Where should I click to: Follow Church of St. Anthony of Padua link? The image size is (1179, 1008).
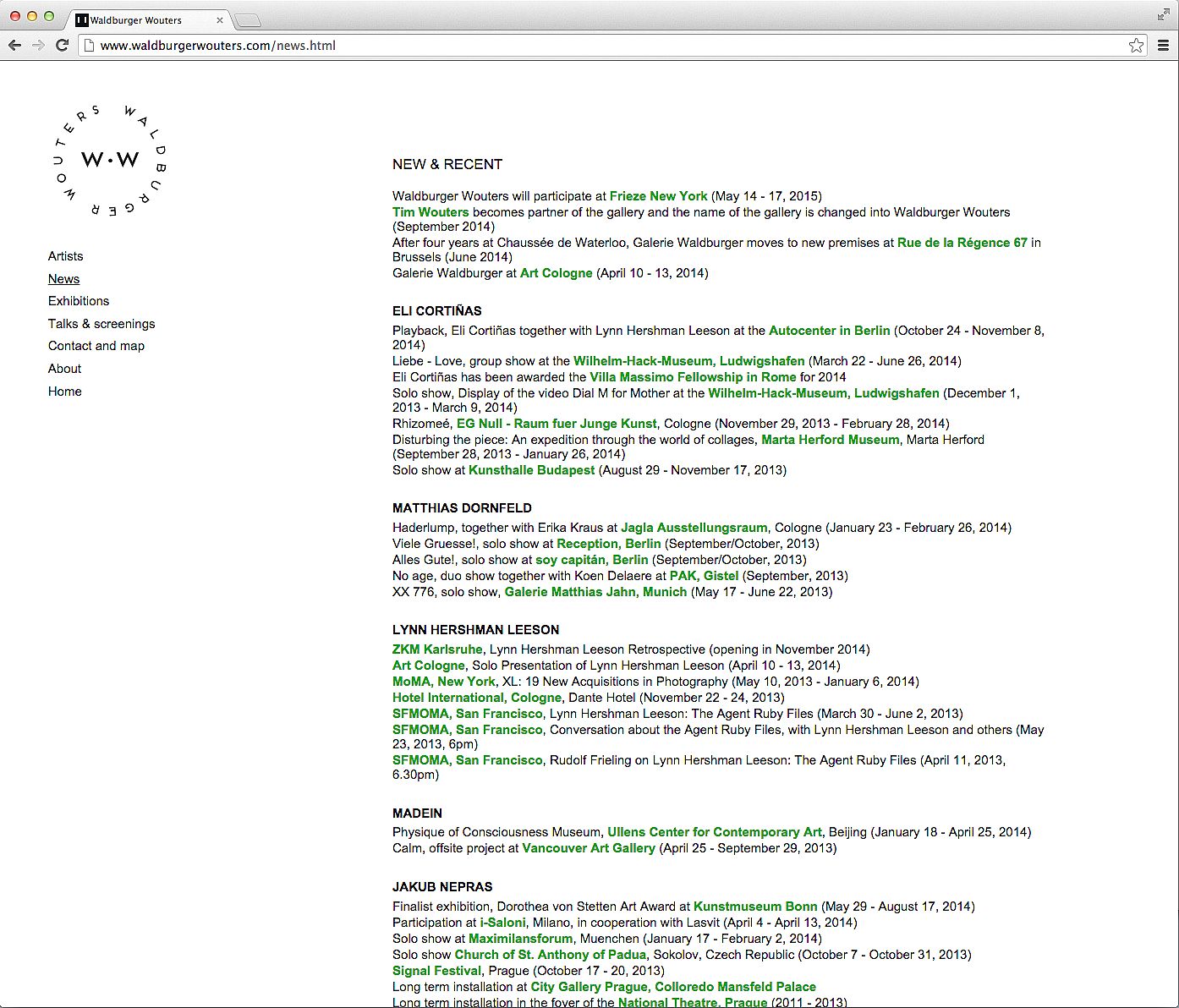point(551,955)
